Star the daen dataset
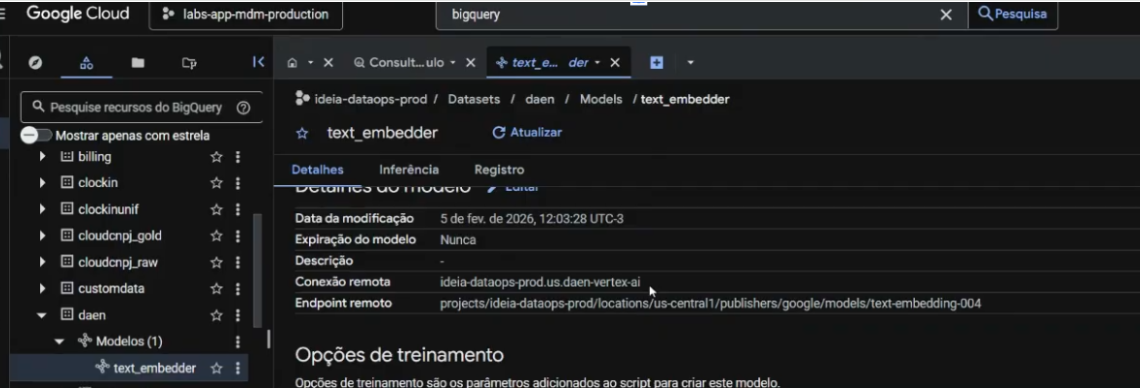This screenshot has width=1140, height=388. 216,315
